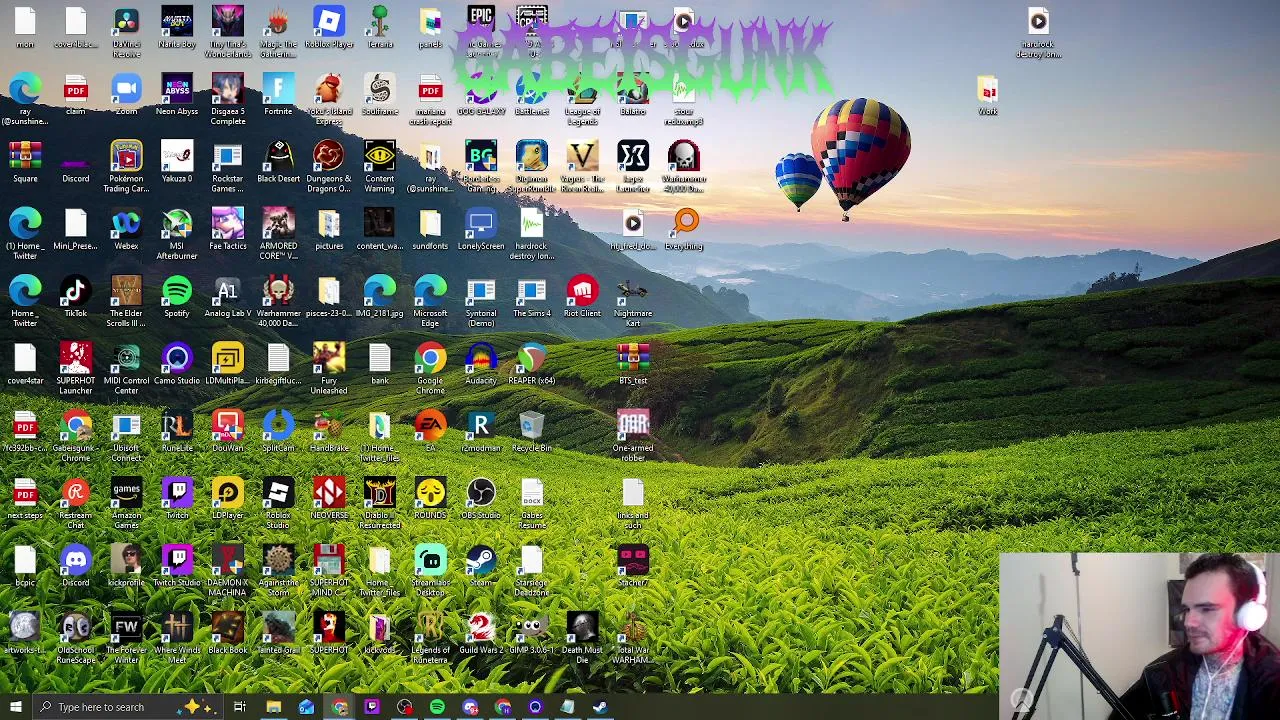Open the Restream Chat shortcut

click(x=75, y=502)
